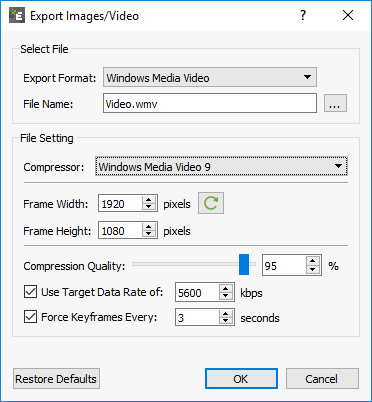This screenshot has height=402, width=372.
Task: Increase keyframe seconds with up arrow
Action: (x=226, y=314)
